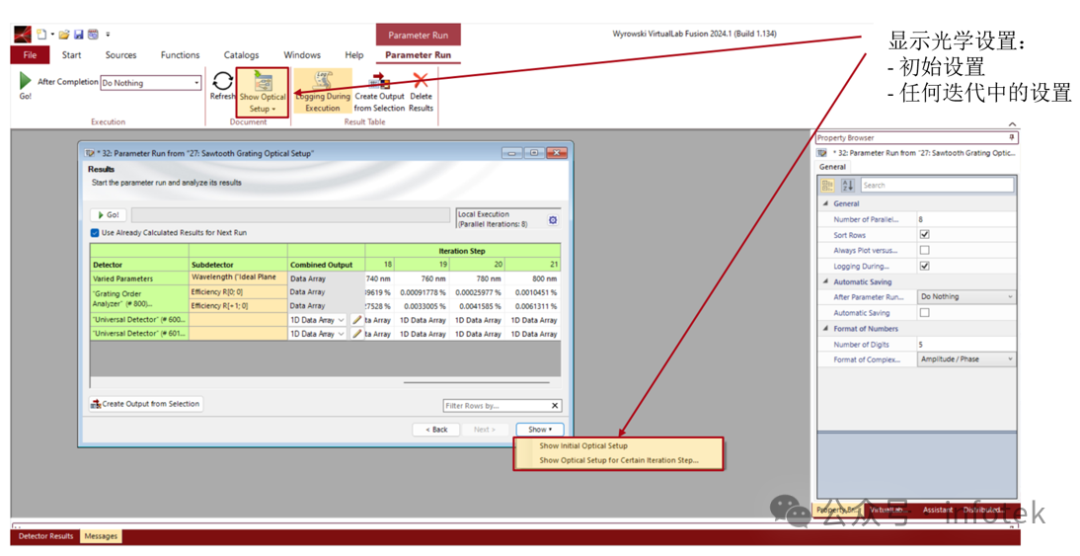Click Create Output from Selection button in dialog
This screenshot has height=556, width=1080.
point(145,404)
